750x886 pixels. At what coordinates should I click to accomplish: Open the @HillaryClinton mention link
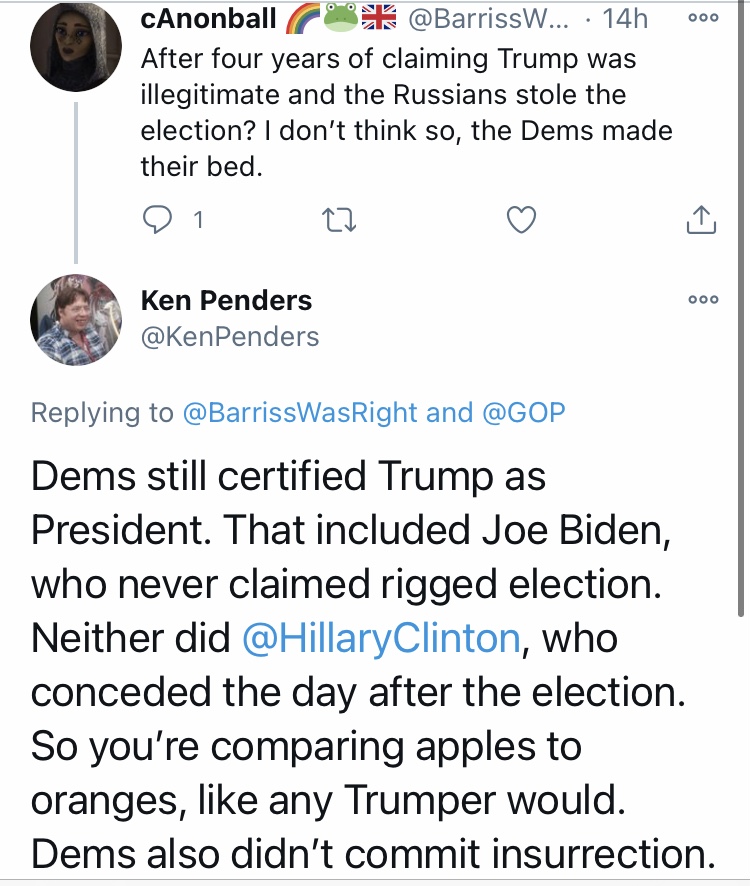[x=381, y=638]
